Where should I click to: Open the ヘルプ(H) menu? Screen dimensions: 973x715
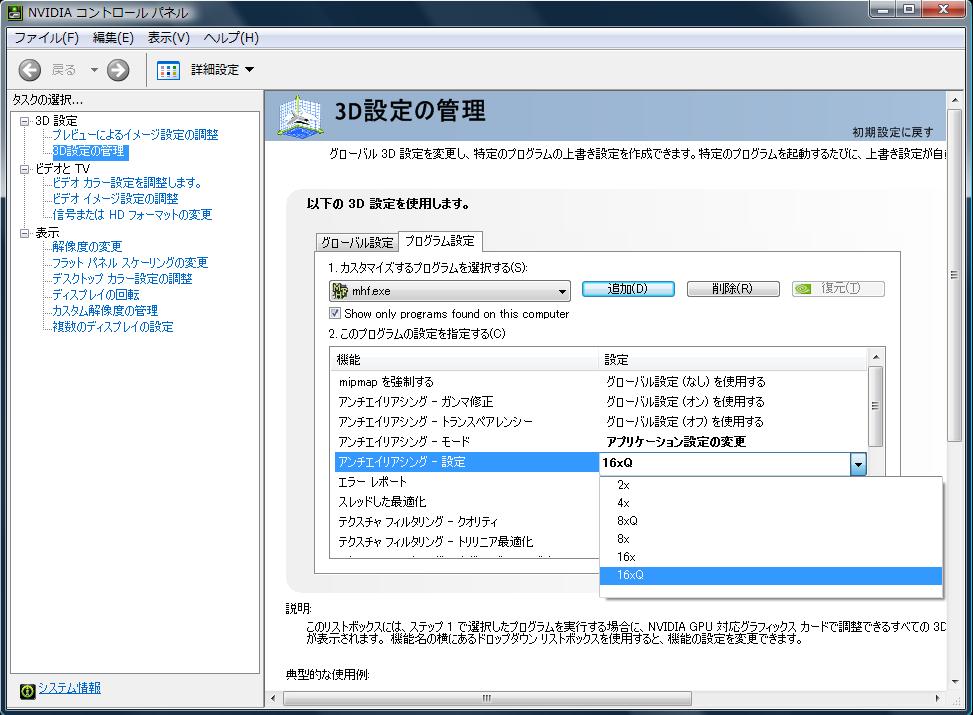pyautogui.click(x=231, y=38)
